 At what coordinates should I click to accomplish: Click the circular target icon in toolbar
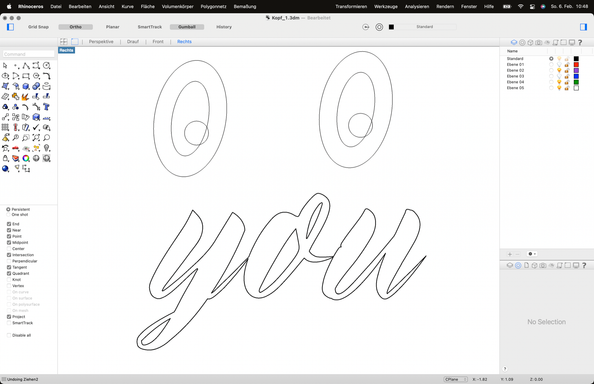[379, 27]
